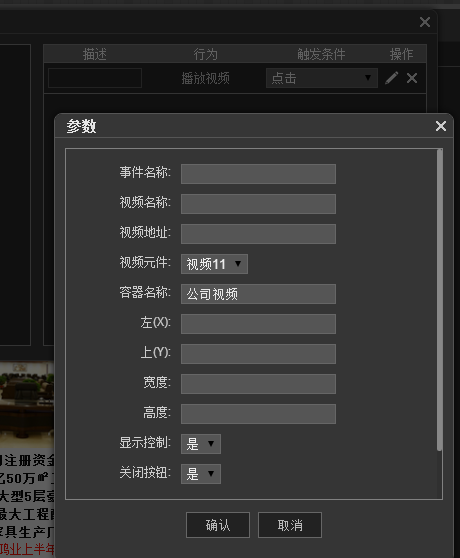
Task: Delete the 播放视频 event row with X icon
Action: point(412,78)
